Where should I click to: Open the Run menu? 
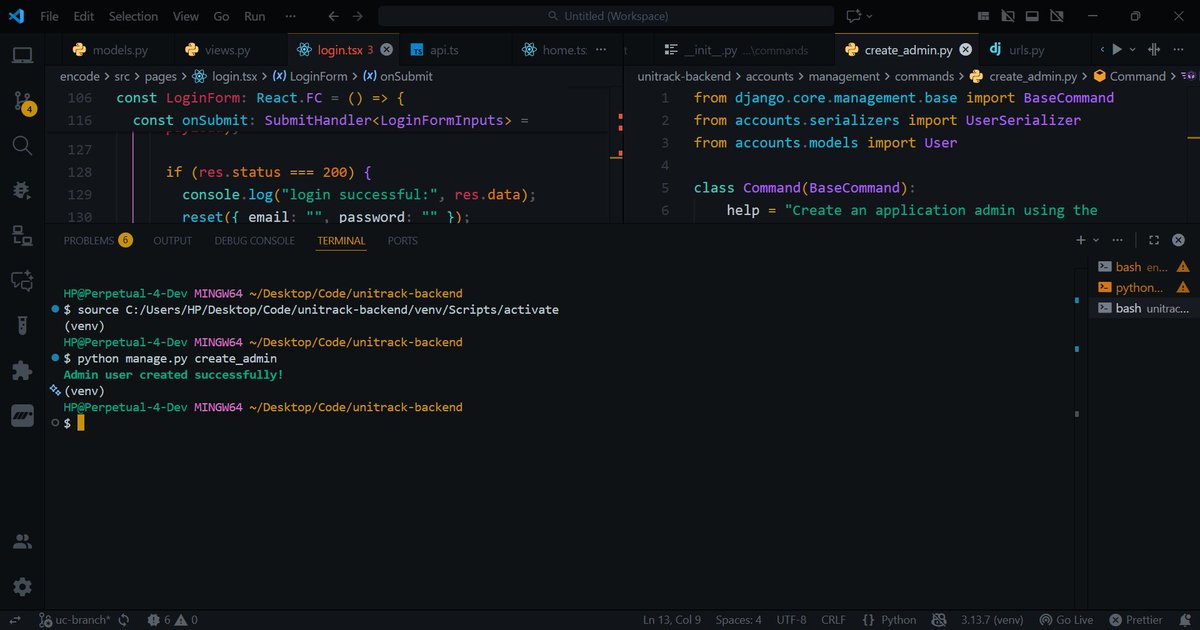pyautogui.click(x=255, y=16)
